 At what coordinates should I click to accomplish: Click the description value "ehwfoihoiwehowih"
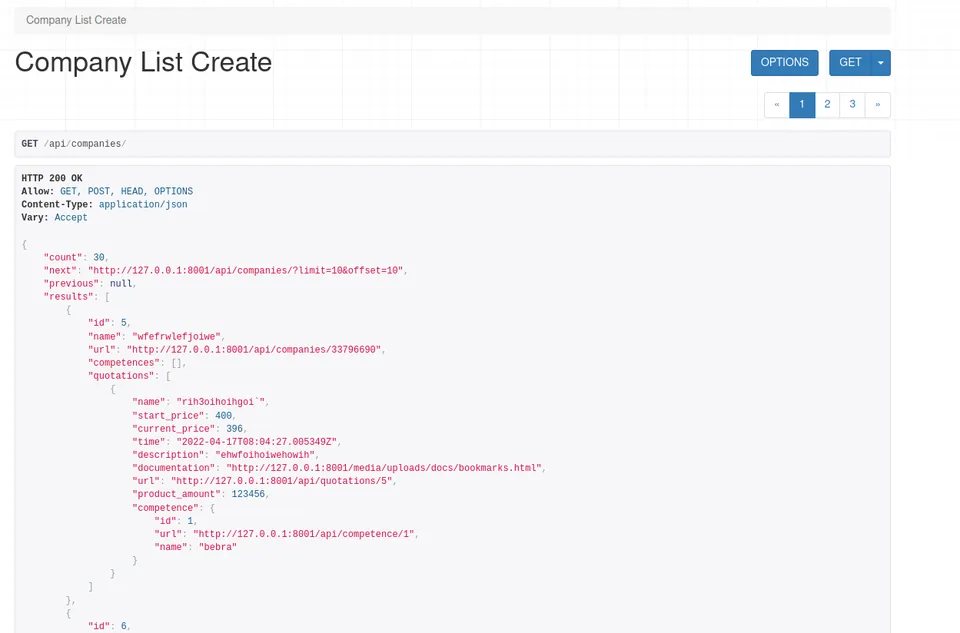pyautogui.click(x=265, y=455)
